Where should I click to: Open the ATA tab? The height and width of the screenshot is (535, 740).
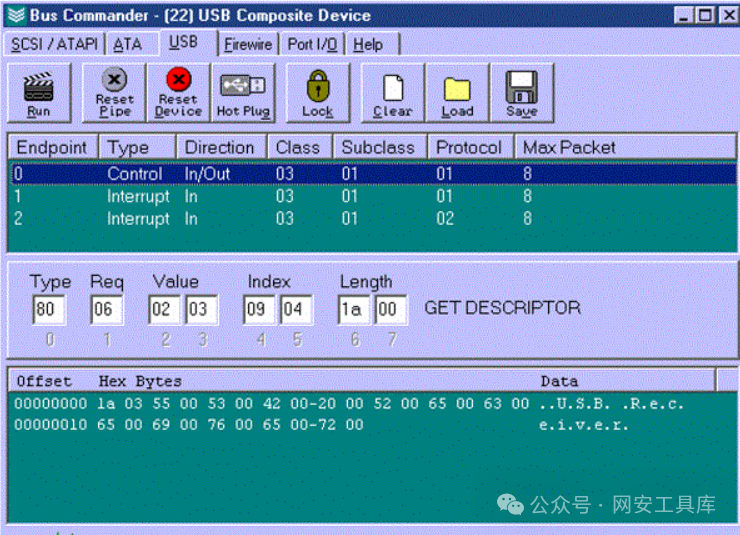[127, 45]
